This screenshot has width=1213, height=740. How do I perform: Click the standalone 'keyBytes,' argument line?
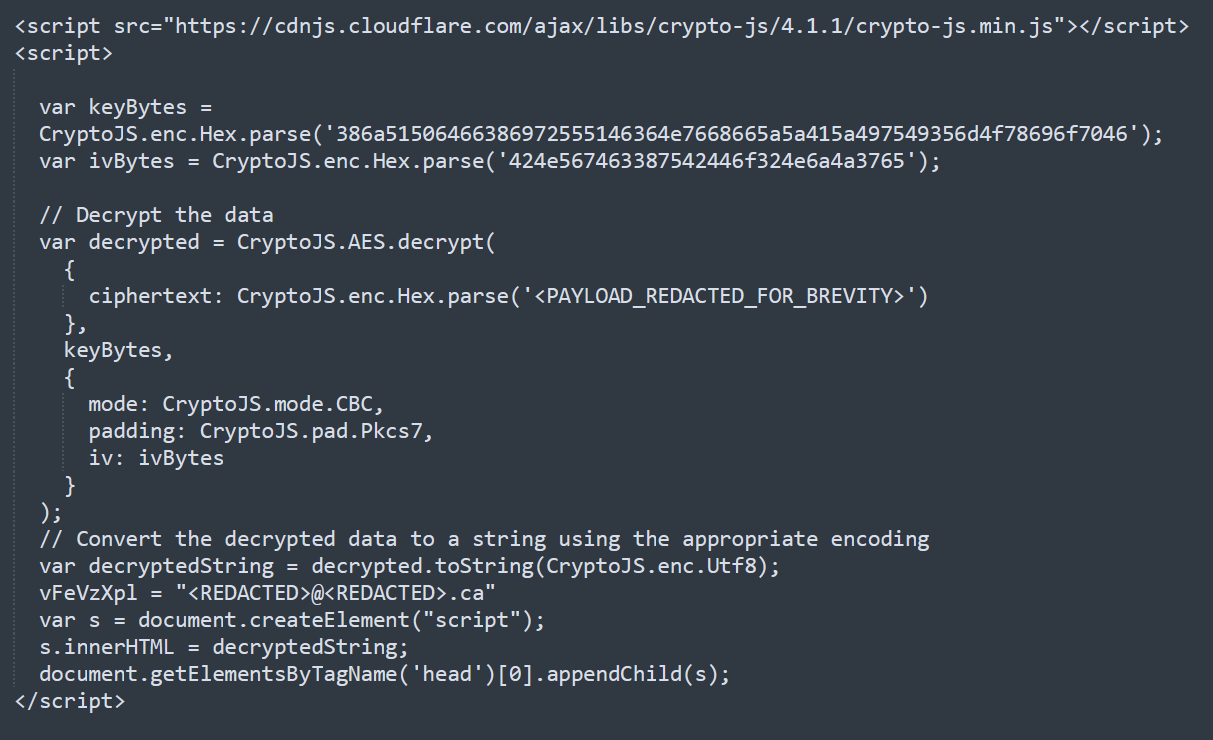[x=113, y=350]
